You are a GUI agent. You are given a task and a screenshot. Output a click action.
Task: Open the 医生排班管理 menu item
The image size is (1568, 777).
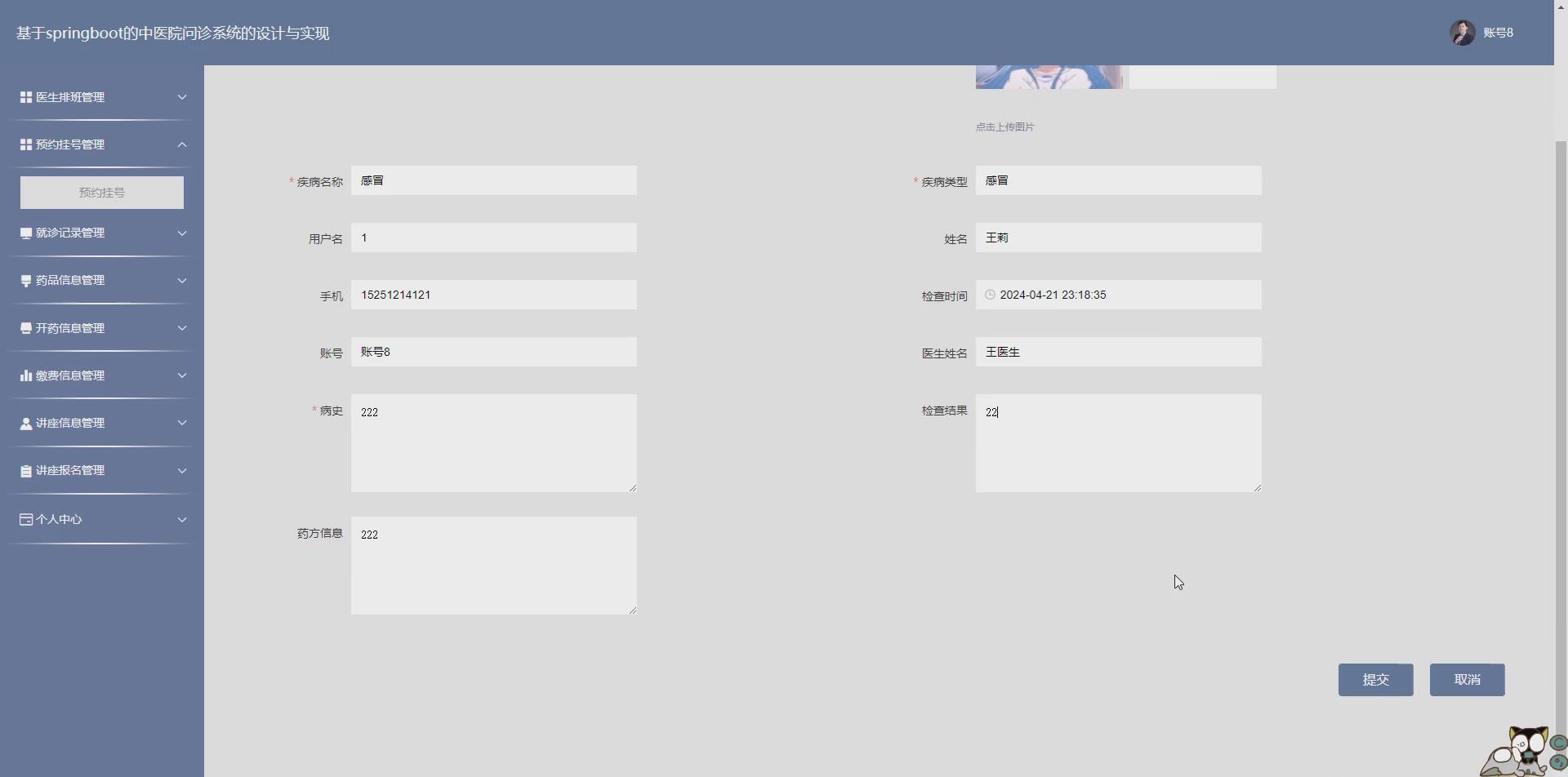point(102,97)
